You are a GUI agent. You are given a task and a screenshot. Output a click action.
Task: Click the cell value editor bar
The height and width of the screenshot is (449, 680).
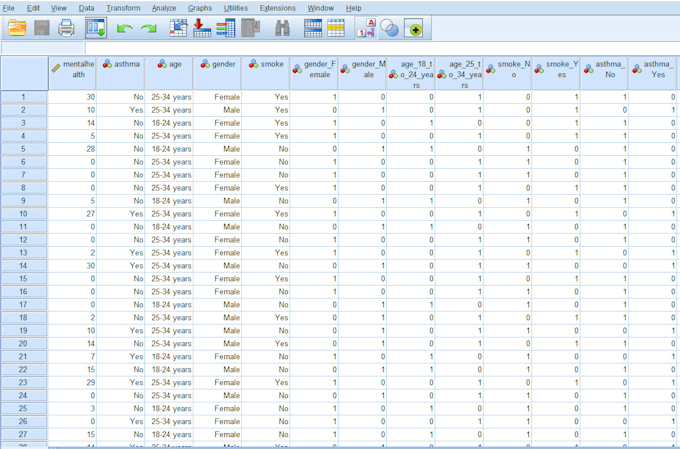pyautogui.click(x=382, y=48)
